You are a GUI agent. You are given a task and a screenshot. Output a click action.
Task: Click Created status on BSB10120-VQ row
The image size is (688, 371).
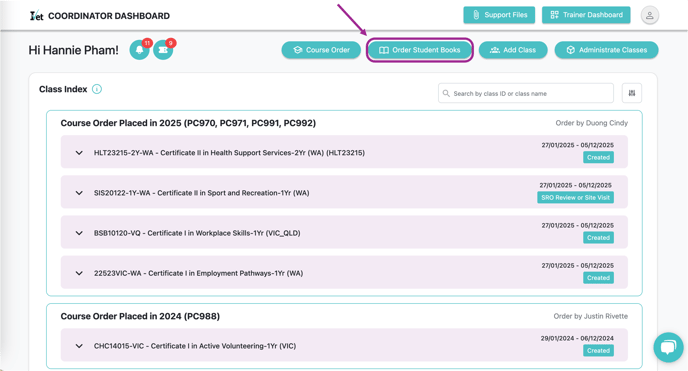(x=598, y=238)
